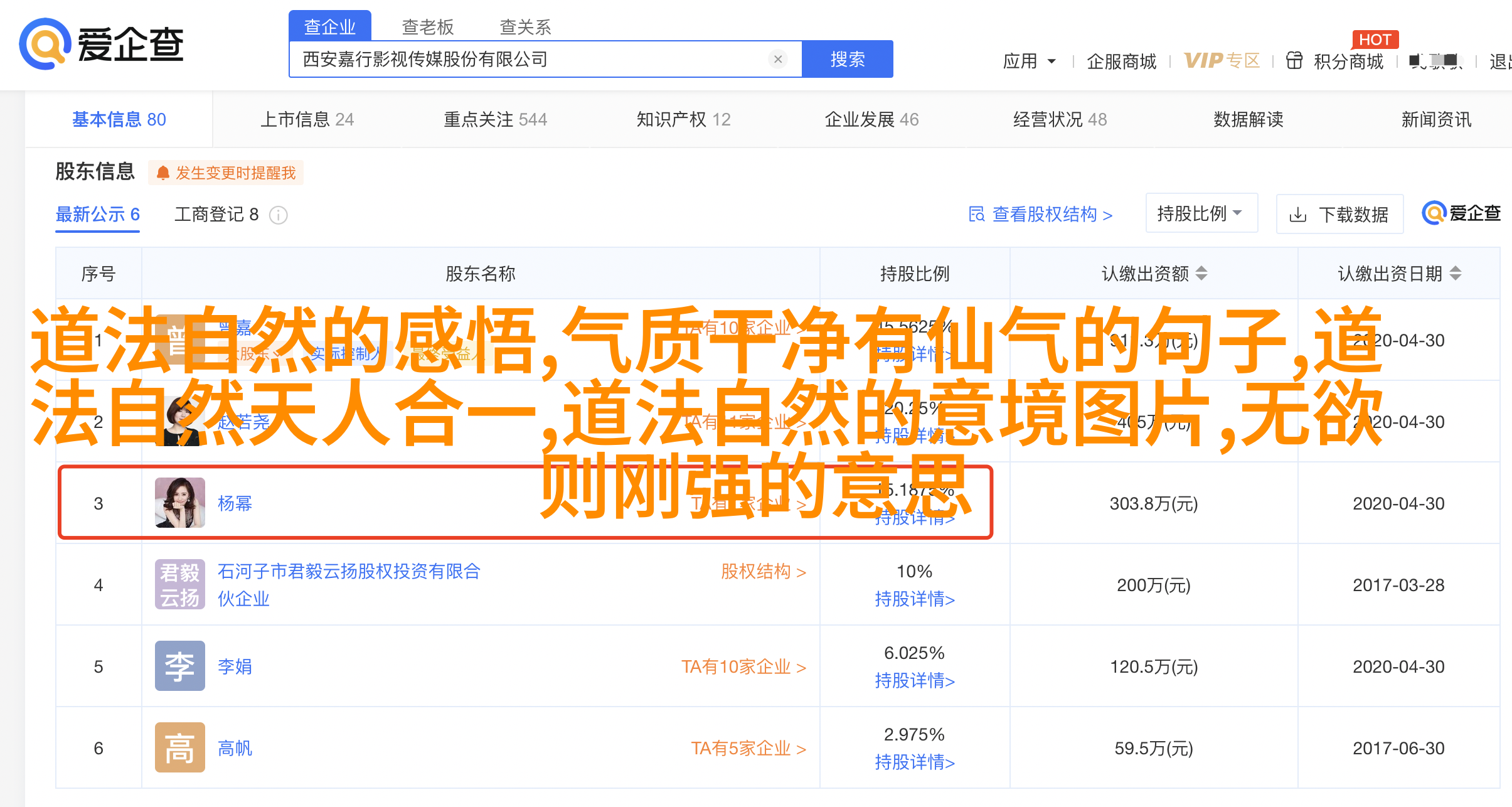Select the 上市信息 24 tab
Image resolution: width=1512 pixels, height=807 pixels.
pos(307,119)
